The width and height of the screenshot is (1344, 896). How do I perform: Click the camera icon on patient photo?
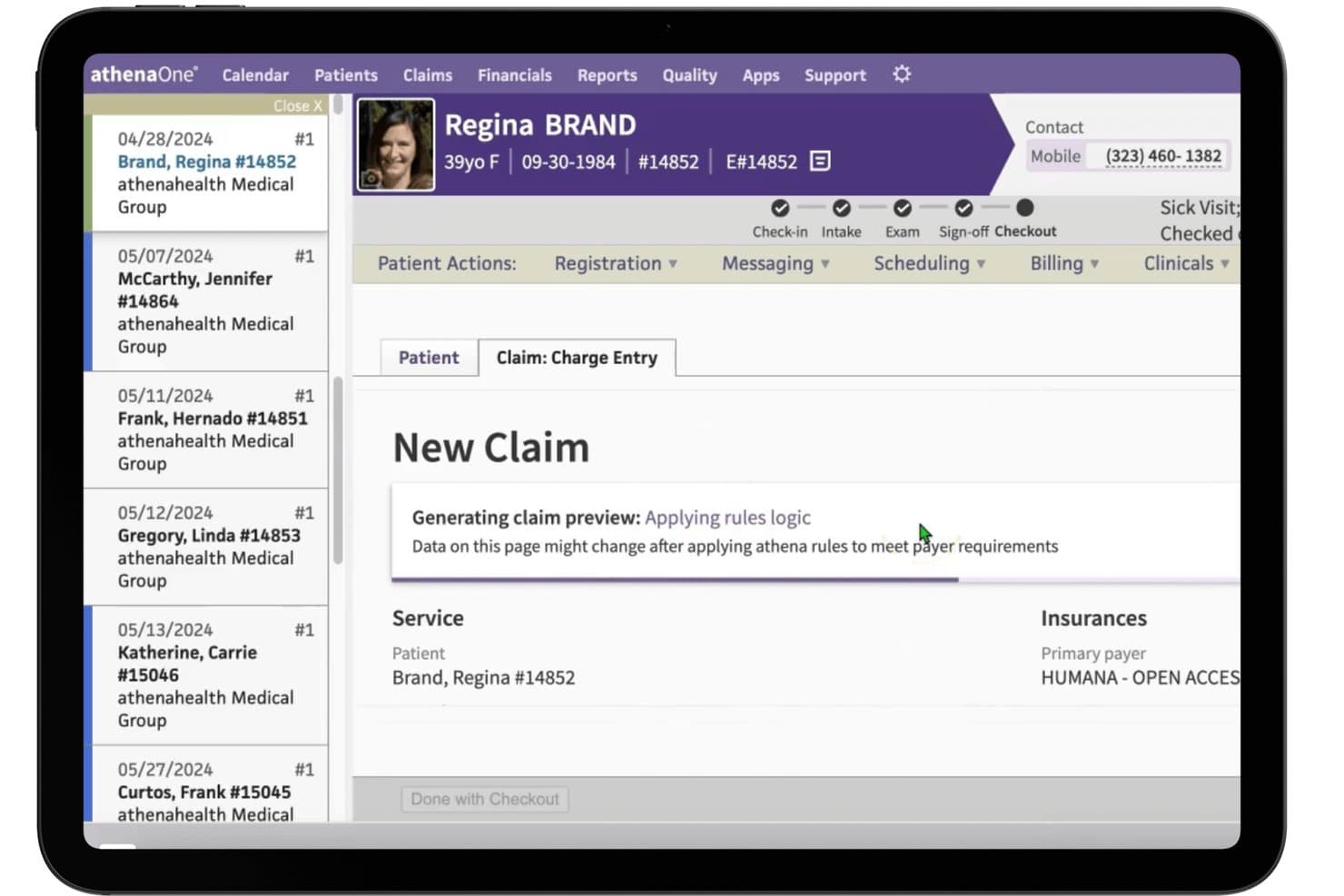click(371, 178)
